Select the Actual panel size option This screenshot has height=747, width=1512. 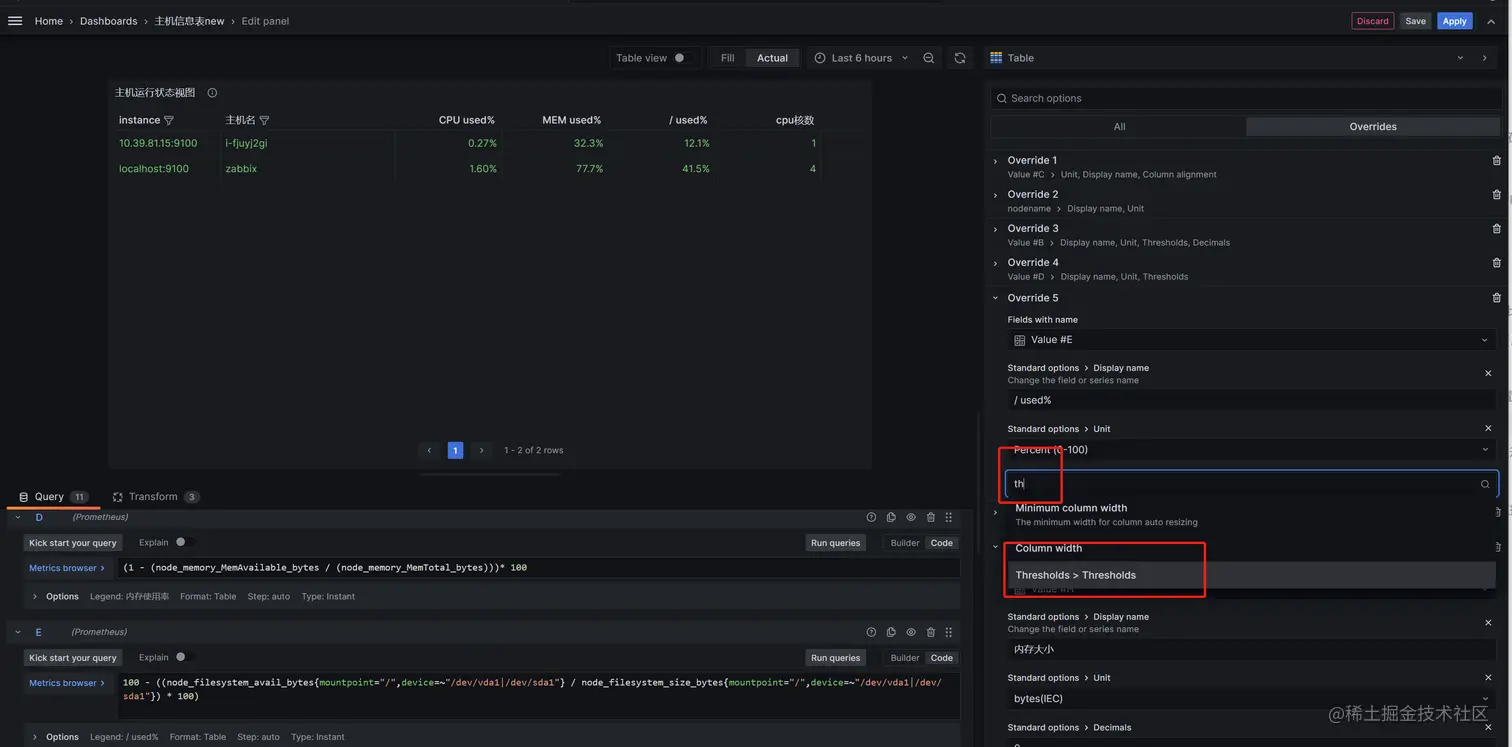[772, 58]
